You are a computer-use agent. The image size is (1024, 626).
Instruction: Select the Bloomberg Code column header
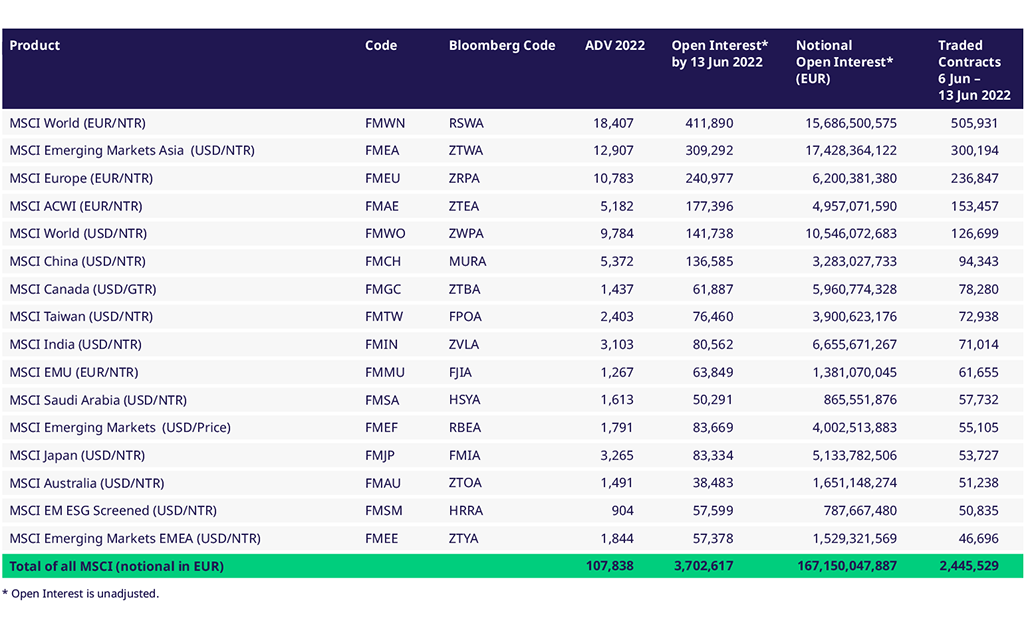point(501,46)
